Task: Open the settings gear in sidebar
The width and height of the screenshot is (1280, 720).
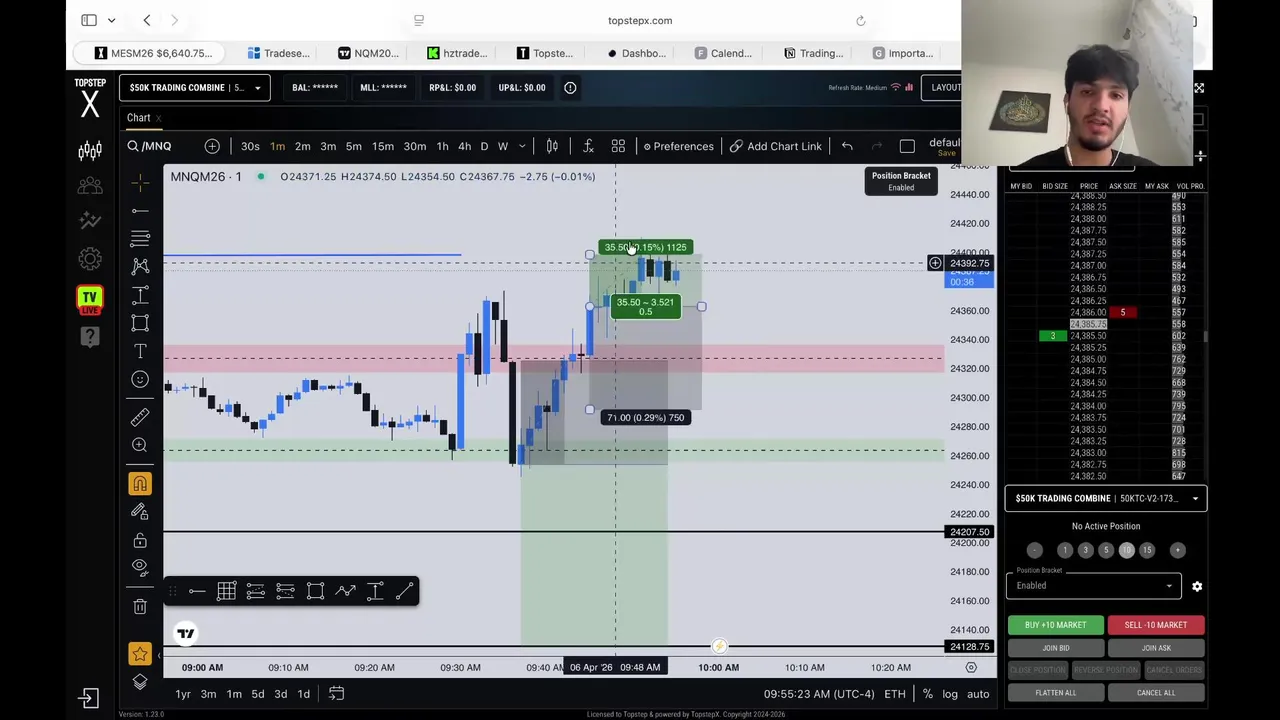Action: [x=90, y=259]
